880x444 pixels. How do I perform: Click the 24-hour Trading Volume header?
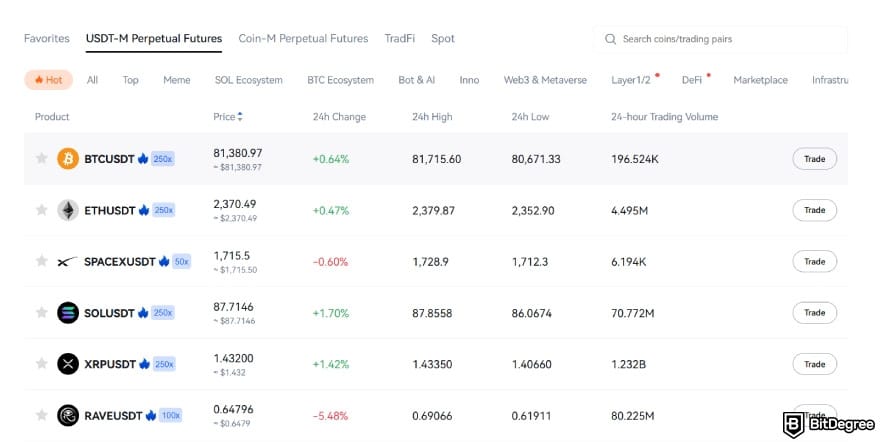click(664, 117)
